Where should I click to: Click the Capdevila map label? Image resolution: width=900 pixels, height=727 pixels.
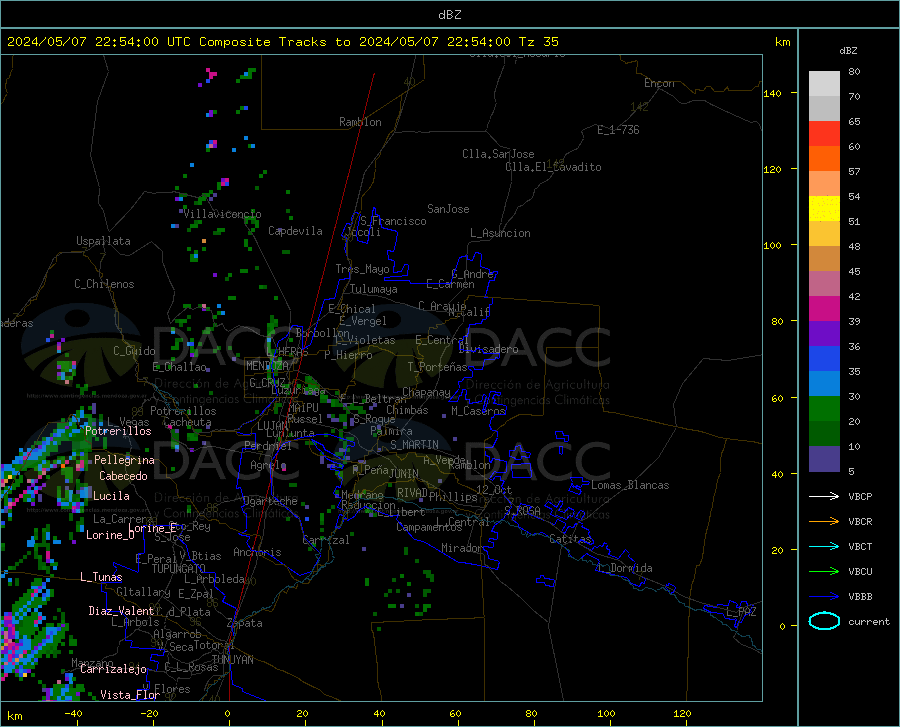click(x=295, y=231)
